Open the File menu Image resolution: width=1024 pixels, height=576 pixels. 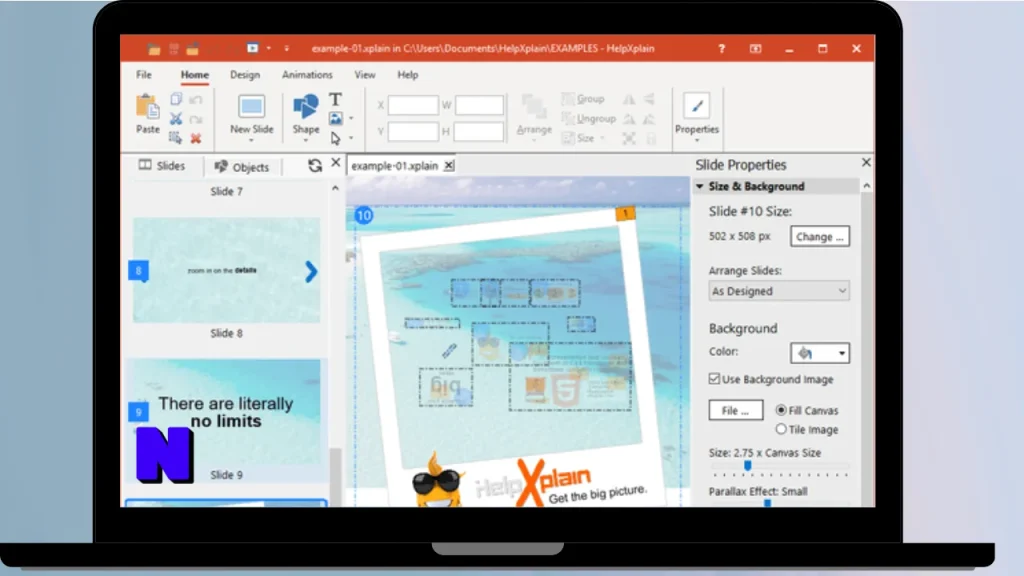144,74
